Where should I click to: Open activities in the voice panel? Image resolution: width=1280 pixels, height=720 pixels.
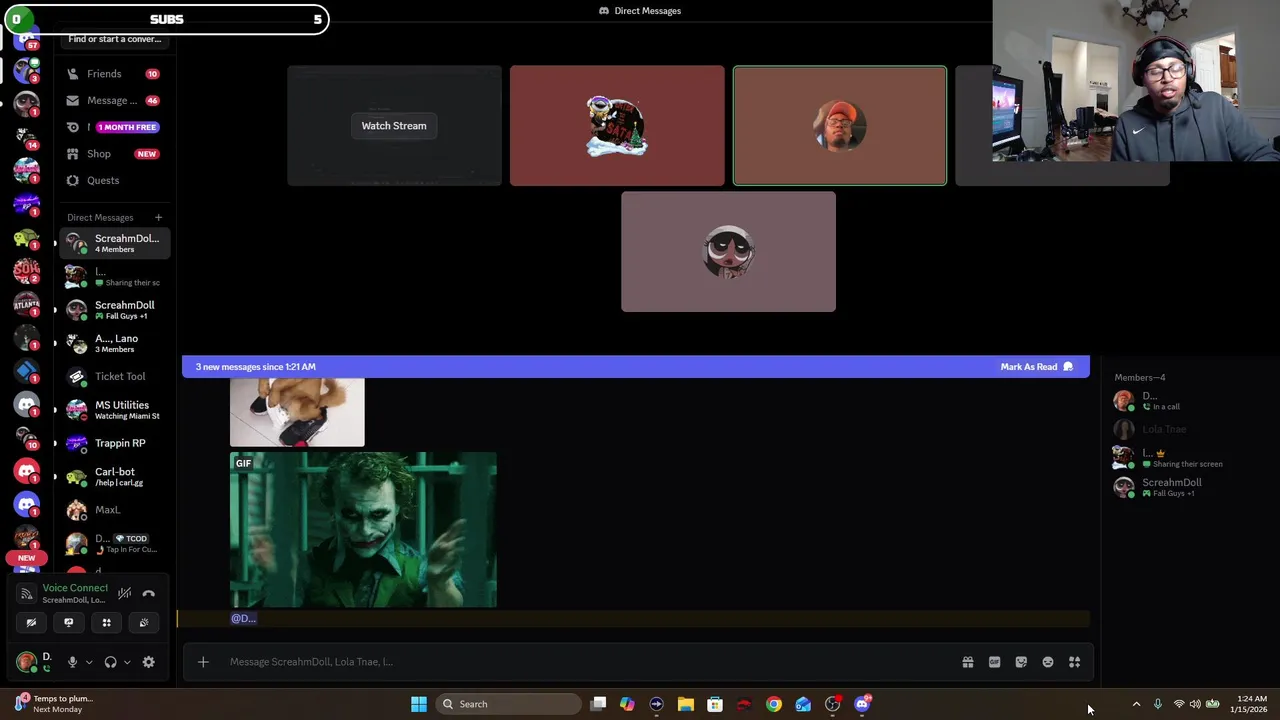(x=106, y=622)
